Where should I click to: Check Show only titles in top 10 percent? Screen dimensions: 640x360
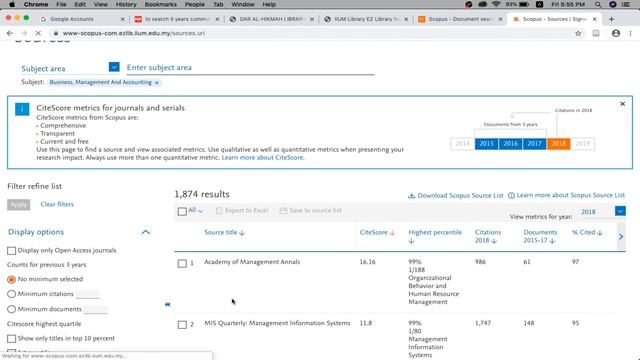point(11,339)
